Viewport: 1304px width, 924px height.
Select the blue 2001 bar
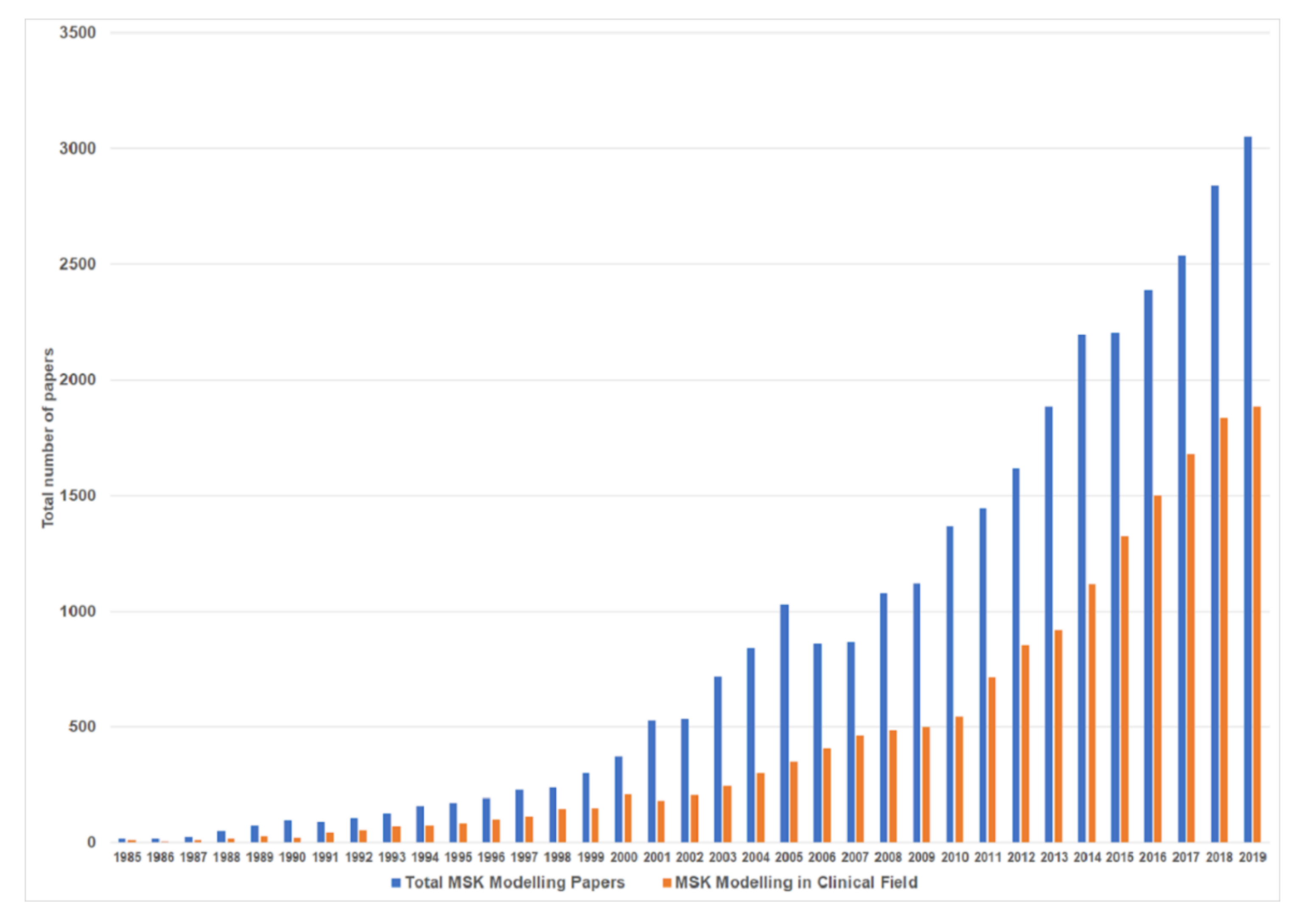tap(652, 781)
